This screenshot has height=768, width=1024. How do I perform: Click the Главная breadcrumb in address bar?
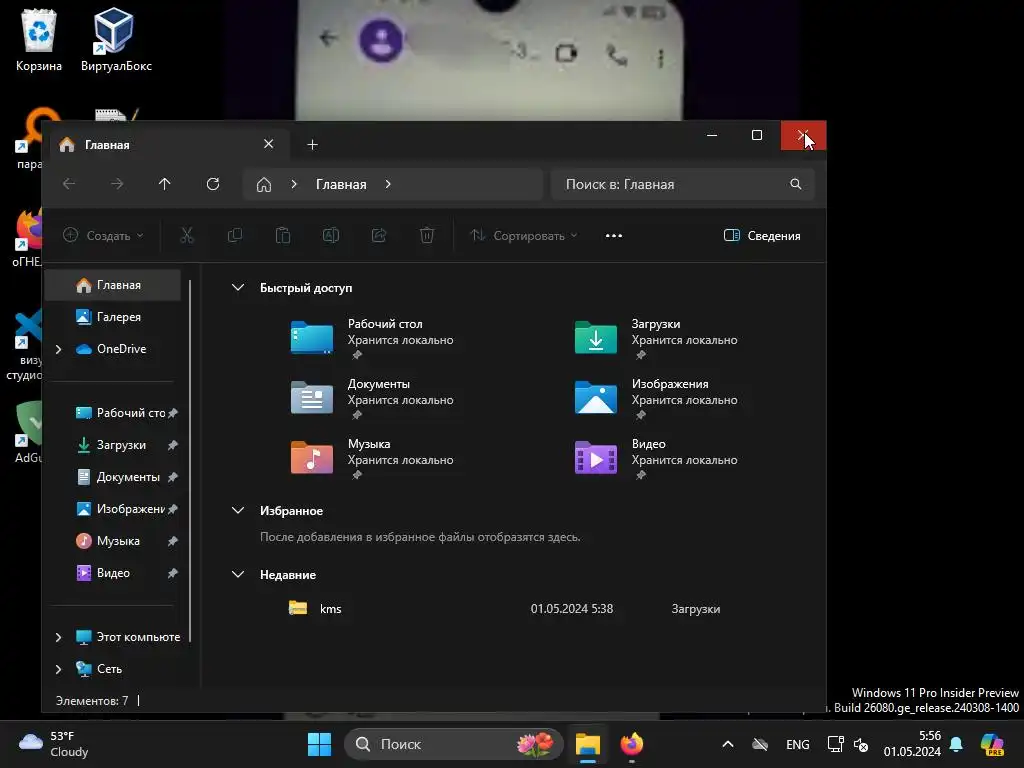[x=341, y=184]
